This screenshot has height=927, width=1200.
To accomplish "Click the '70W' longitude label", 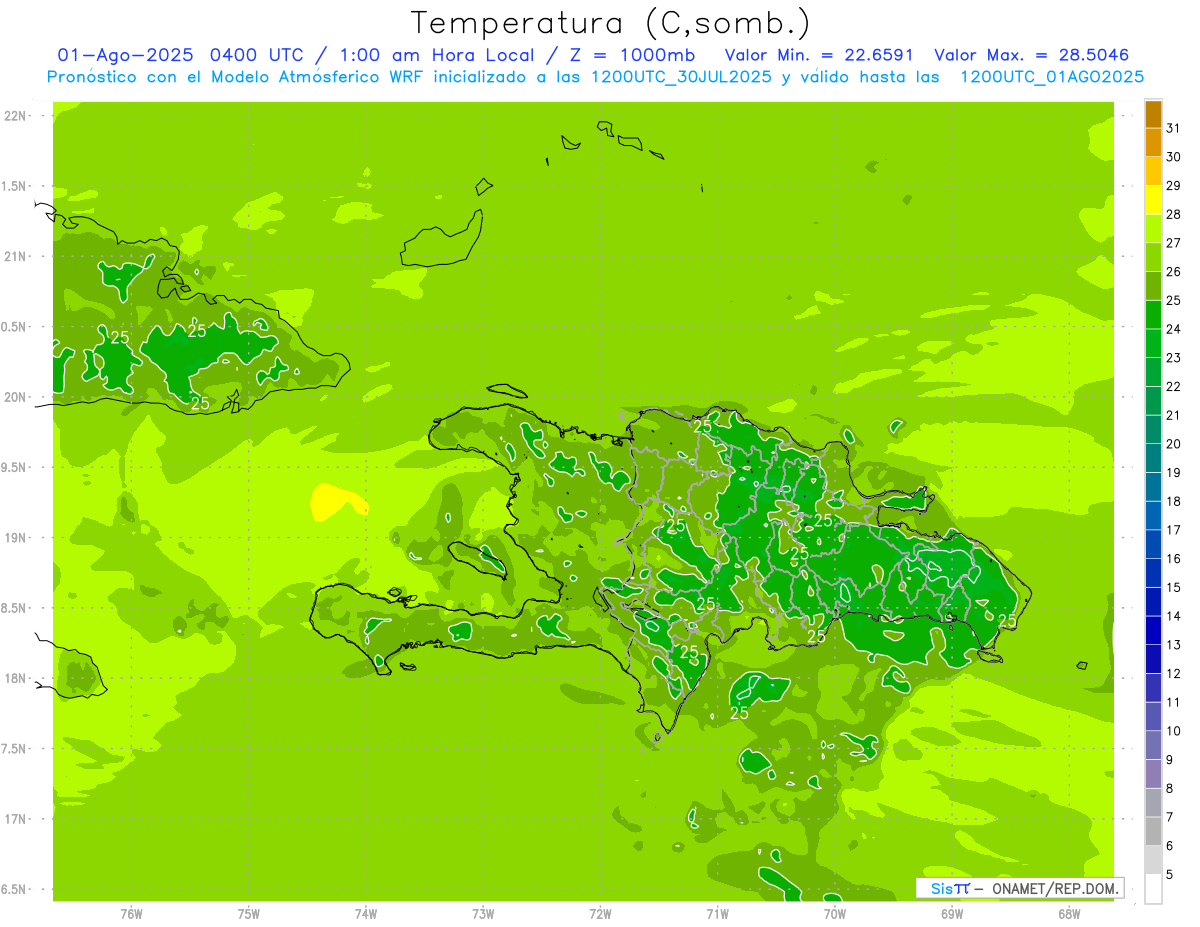I will point(834,913).
